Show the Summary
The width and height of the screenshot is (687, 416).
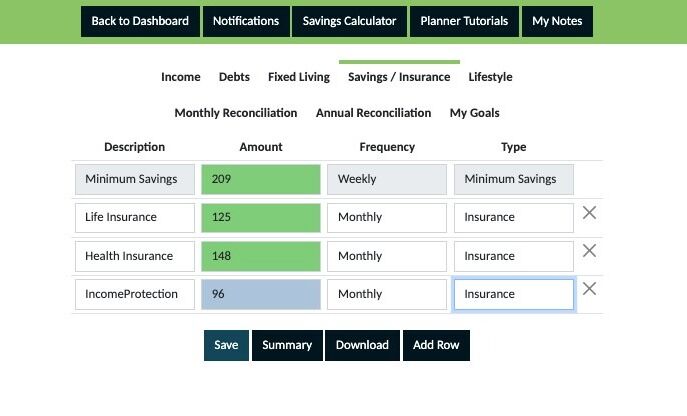[287, 345]
